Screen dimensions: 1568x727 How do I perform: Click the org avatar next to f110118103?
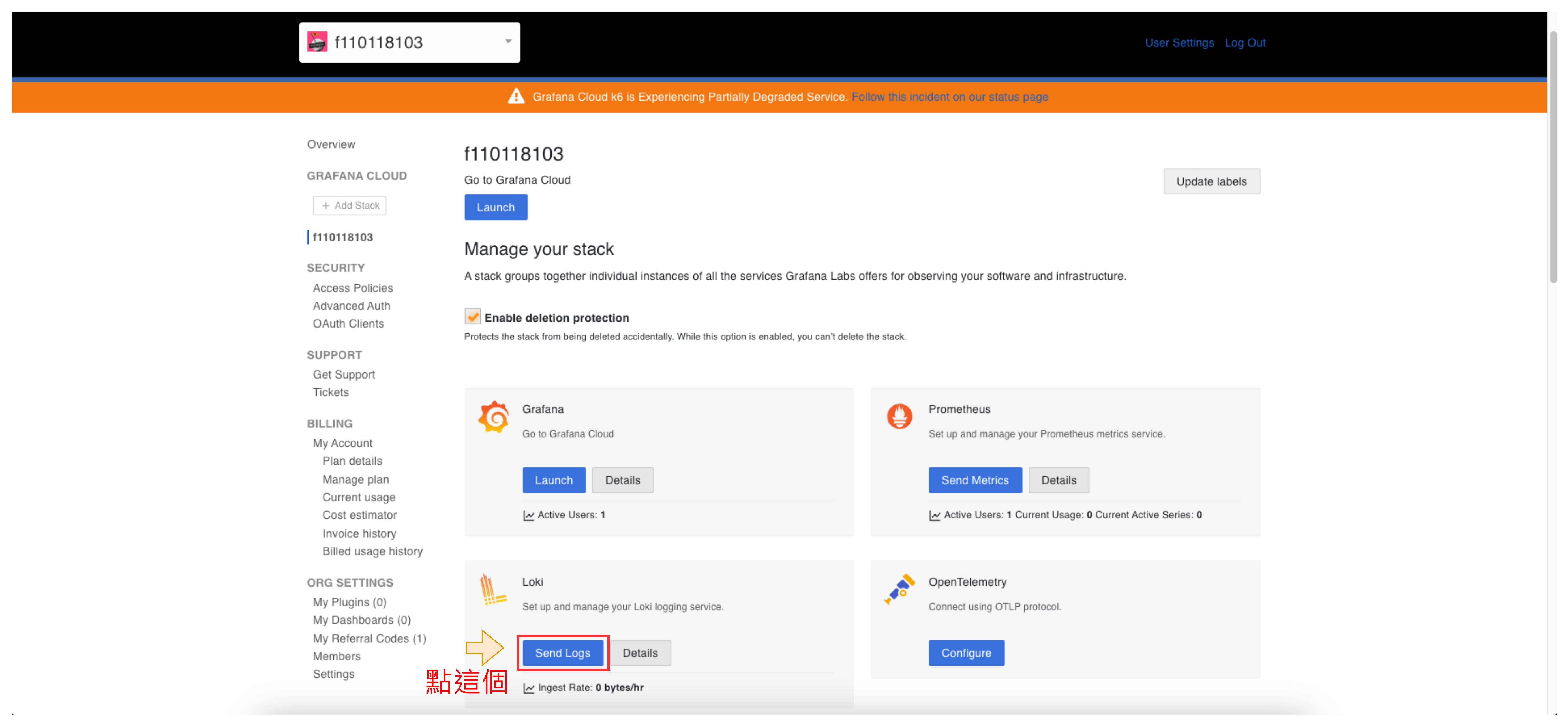[x=317, y=42]
